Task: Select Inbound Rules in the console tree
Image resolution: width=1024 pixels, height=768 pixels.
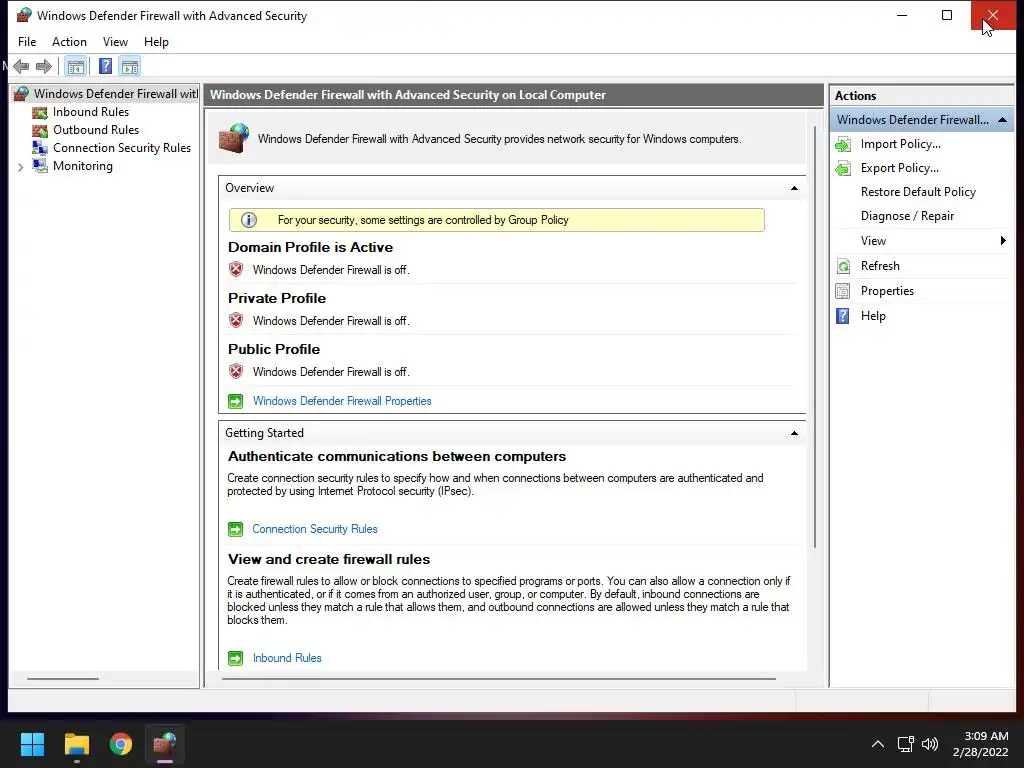Action: pyautogui.click(x=91, y=112)
